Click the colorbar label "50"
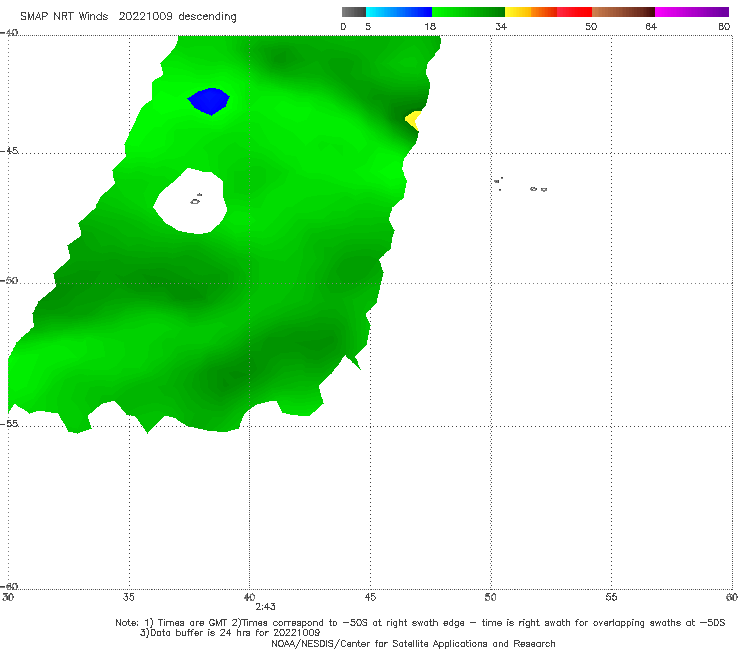This screenshot has width=740, height=650. pyautogui.click(x=591, y=27)
